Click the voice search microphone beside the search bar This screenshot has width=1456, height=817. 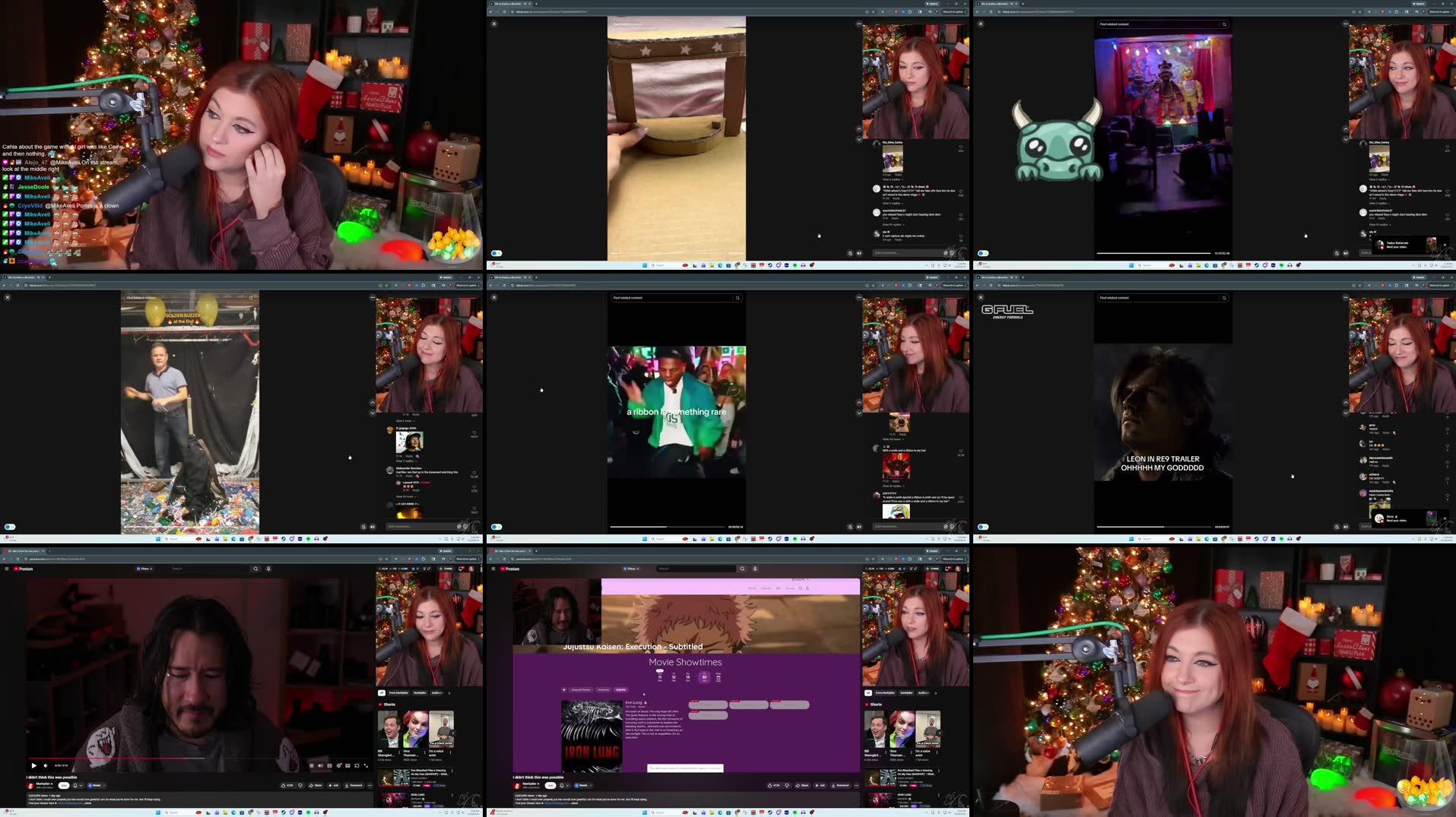point(269,568)
